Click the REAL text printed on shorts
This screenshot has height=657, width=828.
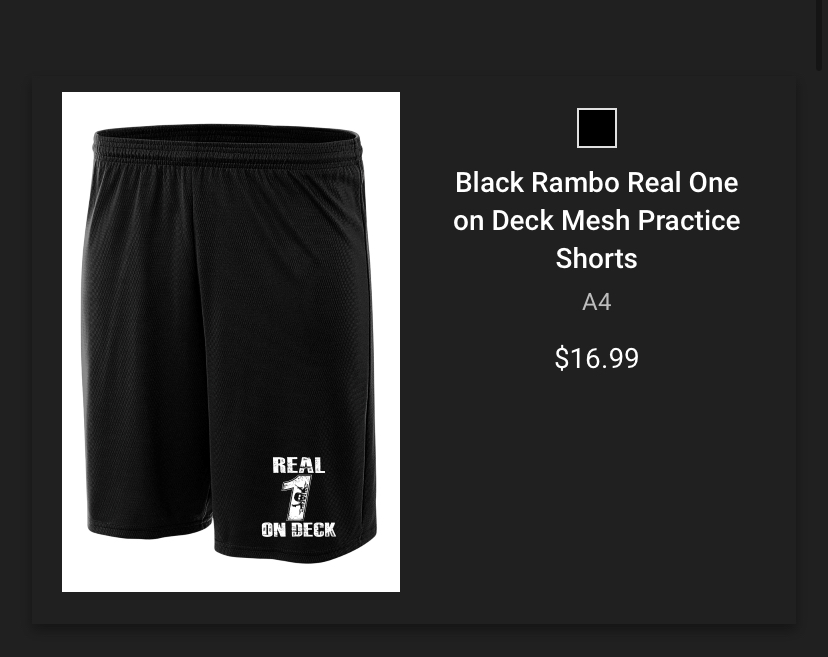tap(298, 465)
